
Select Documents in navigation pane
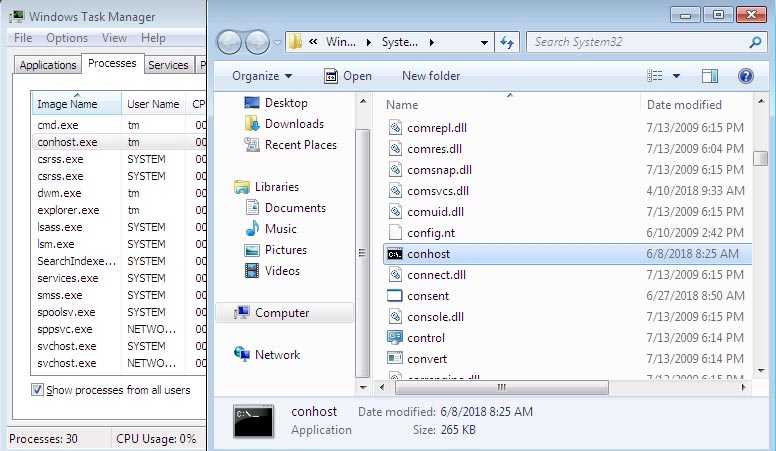pyautogui.click(x=286, y=208)
